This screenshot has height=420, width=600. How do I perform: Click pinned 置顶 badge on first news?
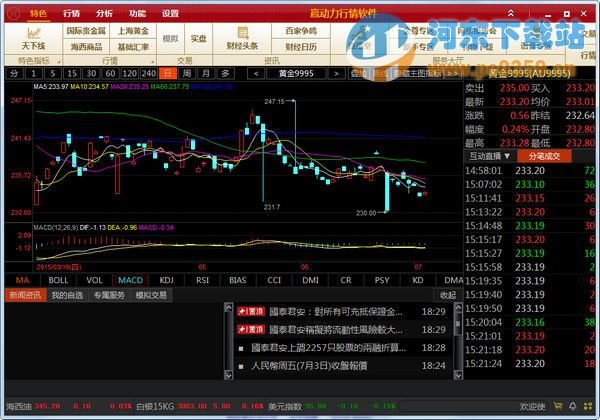pyautogui.click(x=250, y=311)
